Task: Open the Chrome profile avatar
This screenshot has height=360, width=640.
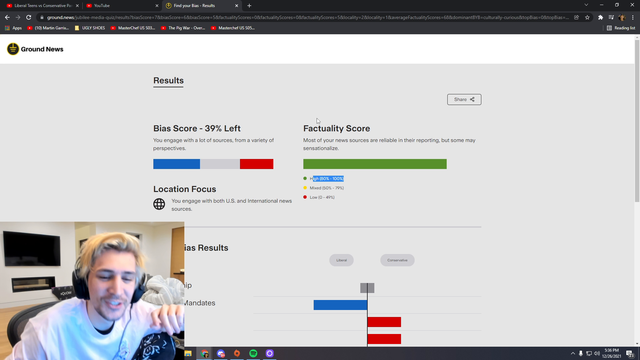Action: tap(622, 18)
